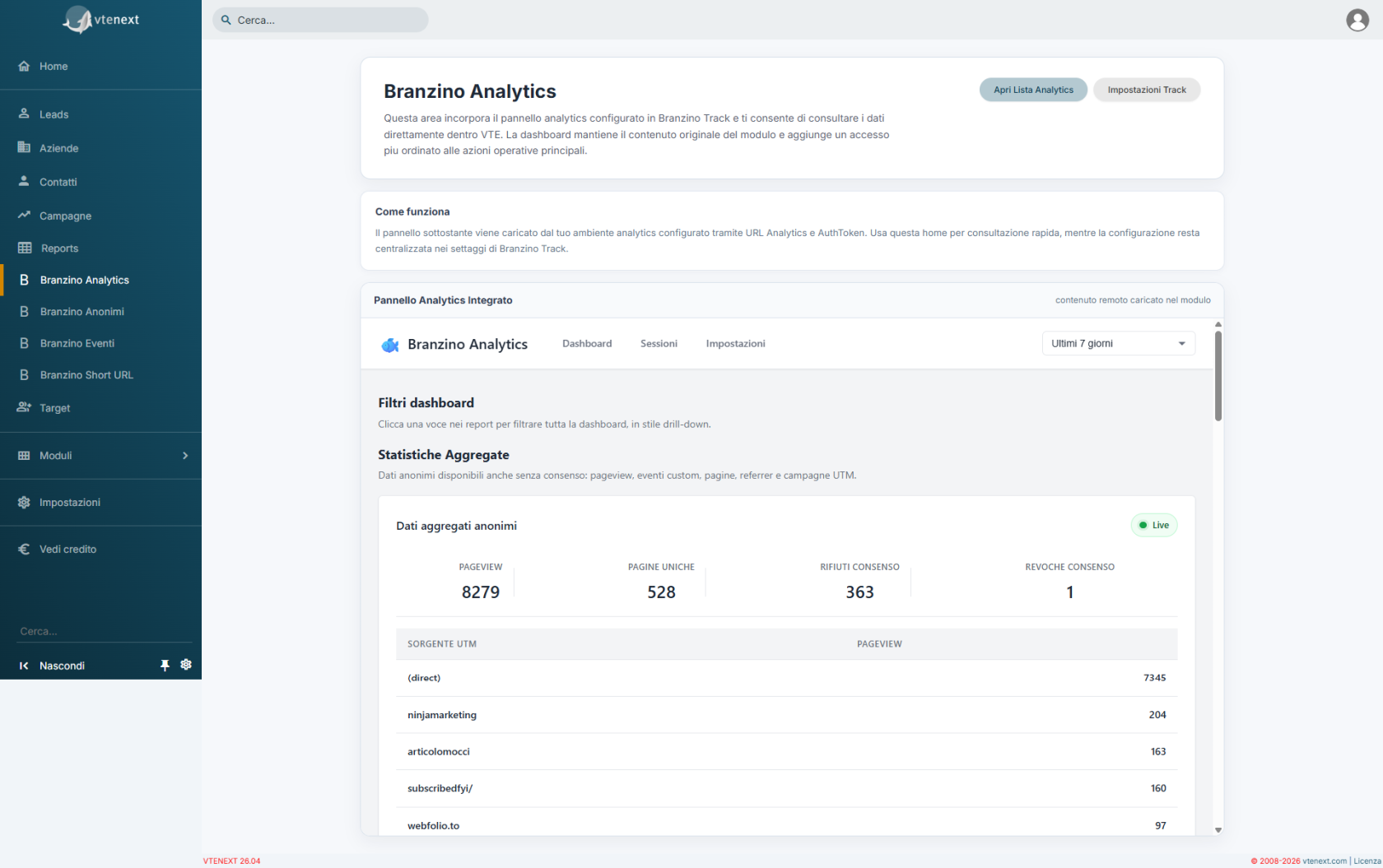The width and height of the screenshot is (1383, 868).
Task: Click the Aziende building icon
Action: [x=24, y=147]
